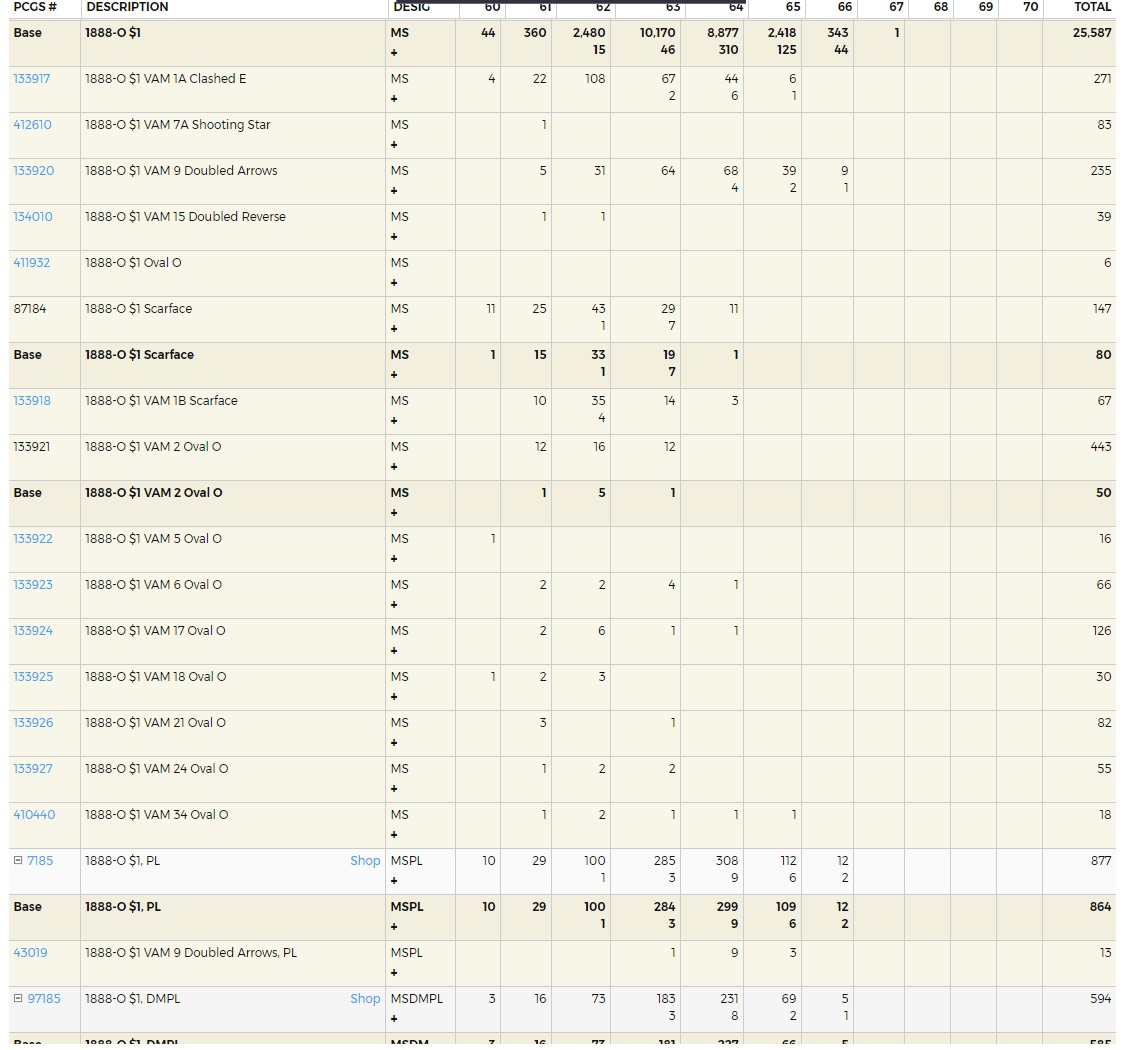Collapse the 97185 1888-O $1, DMPL row
This screenshot has height=1050, width=1124.
click(x=18, y=998)
